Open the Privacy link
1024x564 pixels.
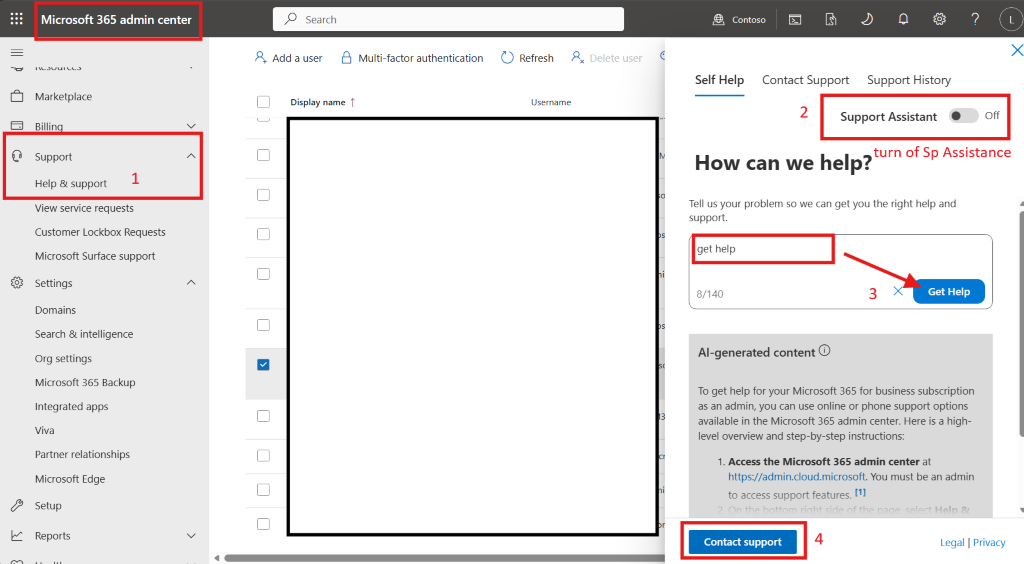(989, 542)
